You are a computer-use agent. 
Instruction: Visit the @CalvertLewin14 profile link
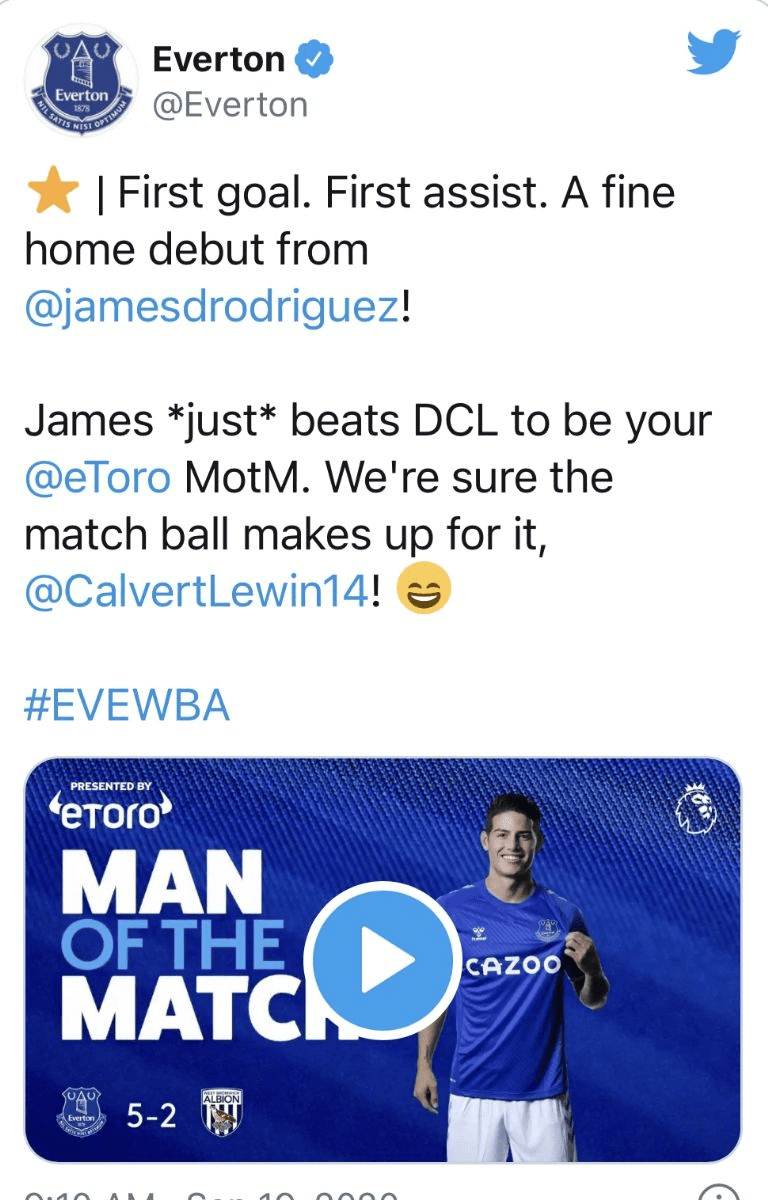pyautogui.click(x=197, y=591)
